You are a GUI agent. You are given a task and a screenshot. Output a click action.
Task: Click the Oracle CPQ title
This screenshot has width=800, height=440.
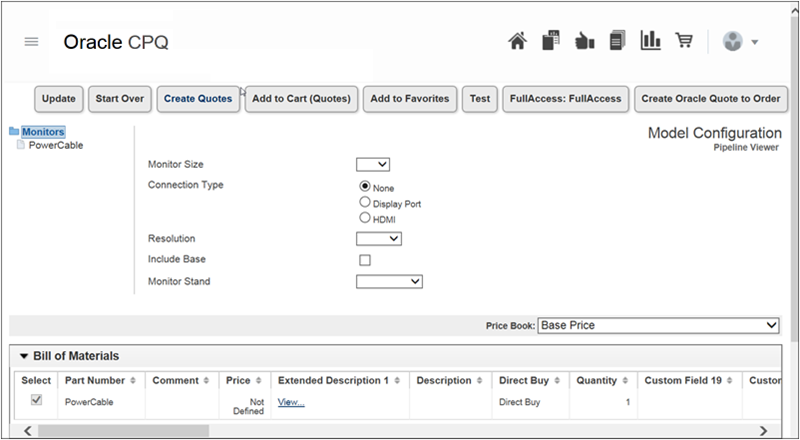pyautogui.click(x=116, y=42)
